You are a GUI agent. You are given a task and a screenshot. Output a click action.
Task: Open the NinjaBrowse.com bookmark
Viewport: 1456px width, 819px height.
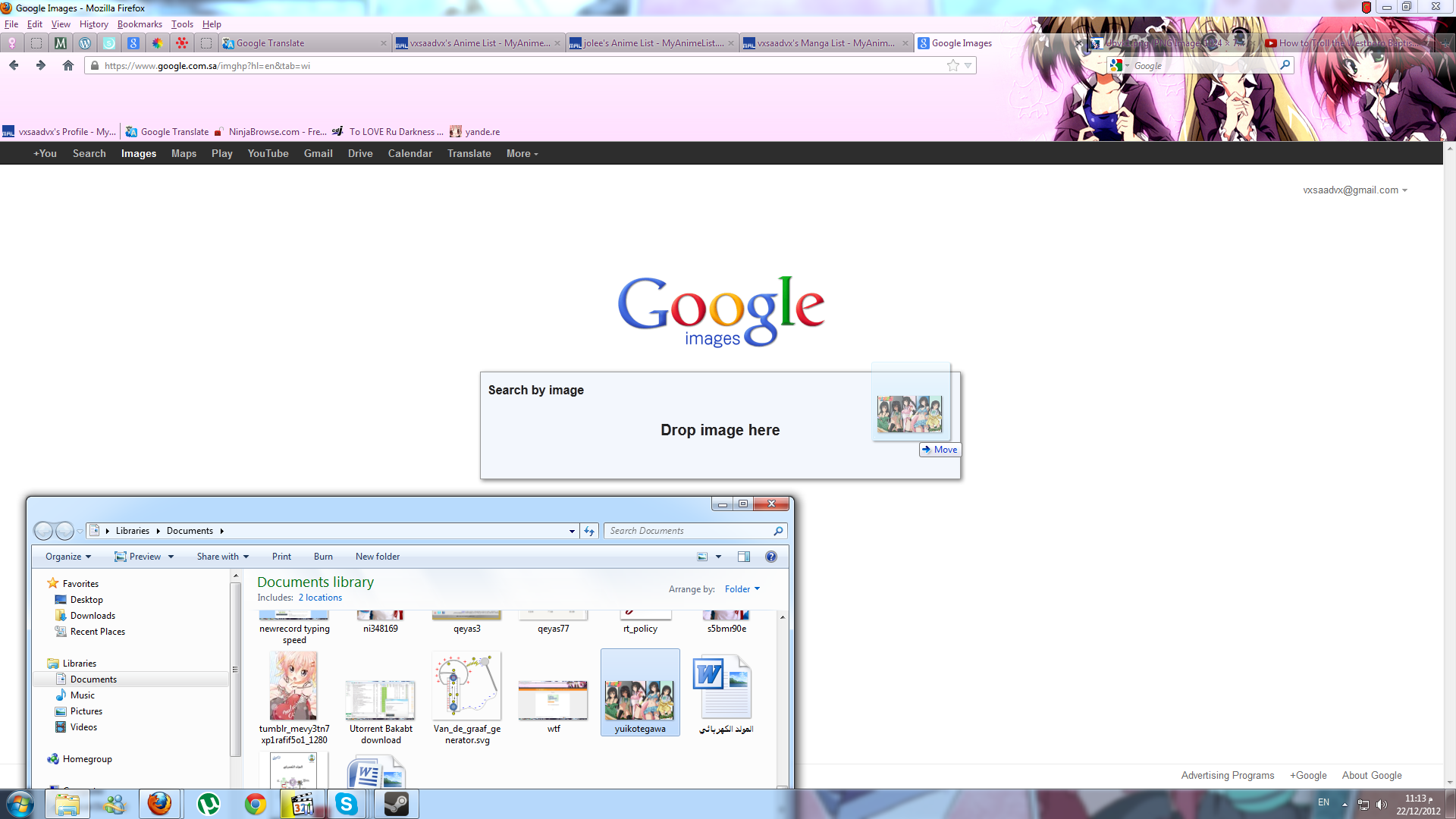tap(270, 132)
